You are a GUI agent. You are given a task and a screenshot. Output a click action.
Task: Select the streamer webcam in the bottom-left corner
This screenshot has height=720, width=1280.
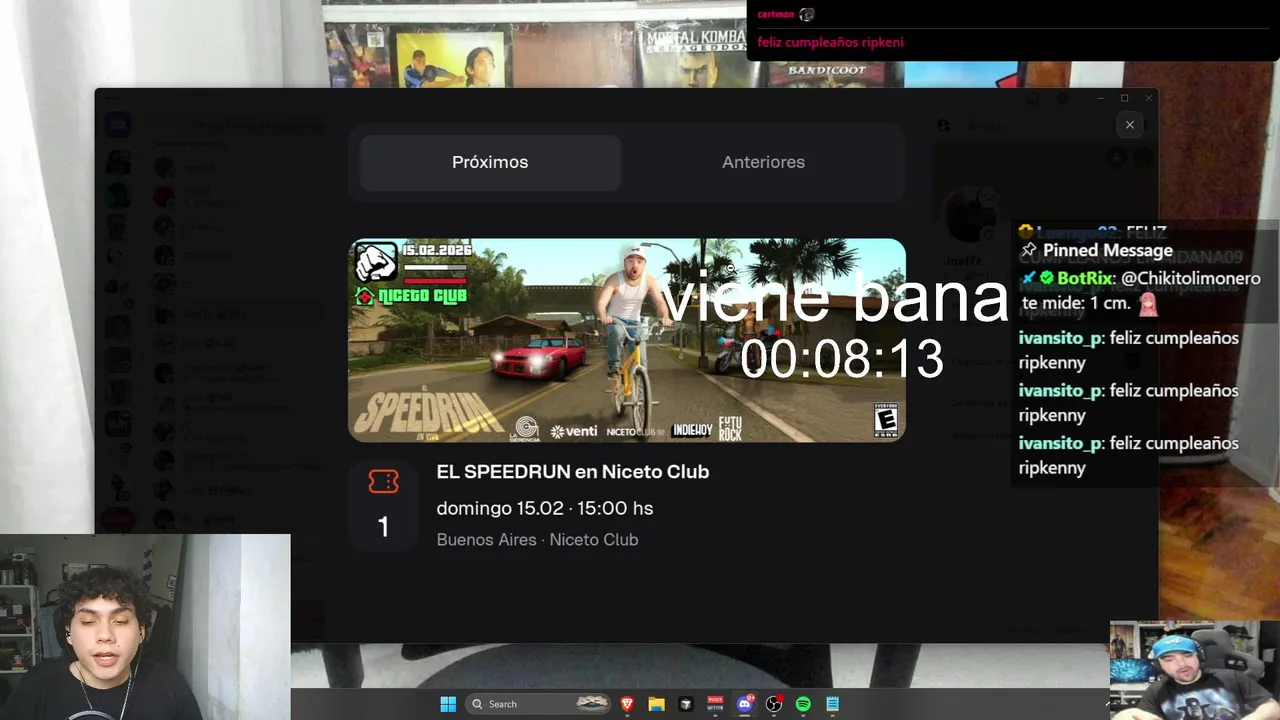(145, 627)
